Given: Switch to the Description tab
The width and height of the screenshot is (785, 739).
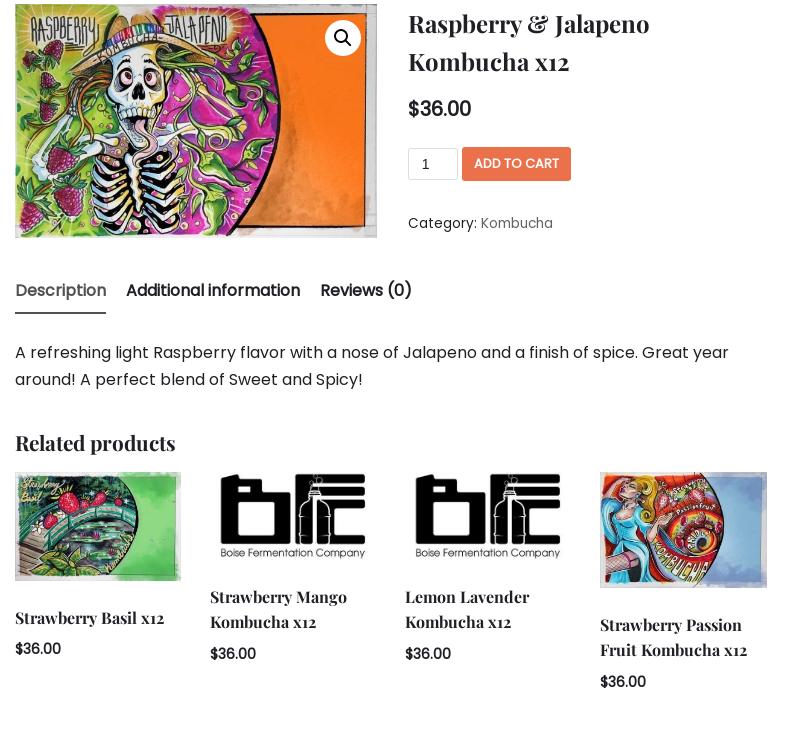Looking at the screenshot, I should [60, 290].
